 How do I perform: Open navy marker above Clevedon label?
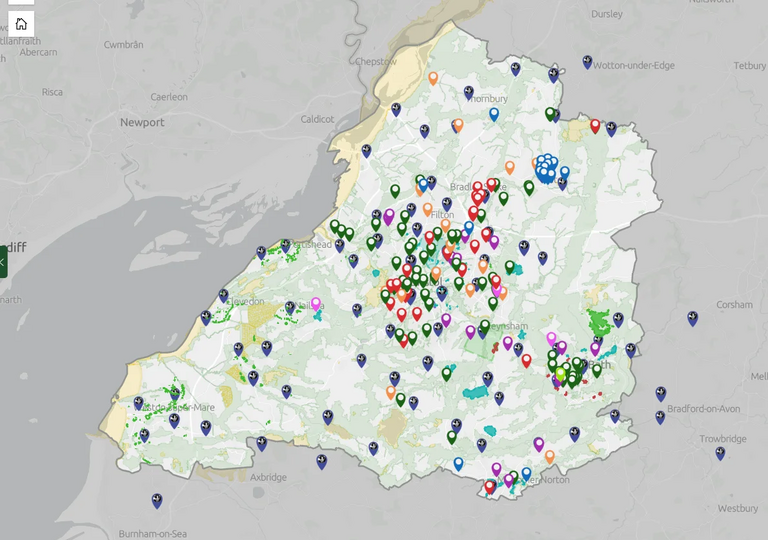pyautogui.click(x=223, y=295)
